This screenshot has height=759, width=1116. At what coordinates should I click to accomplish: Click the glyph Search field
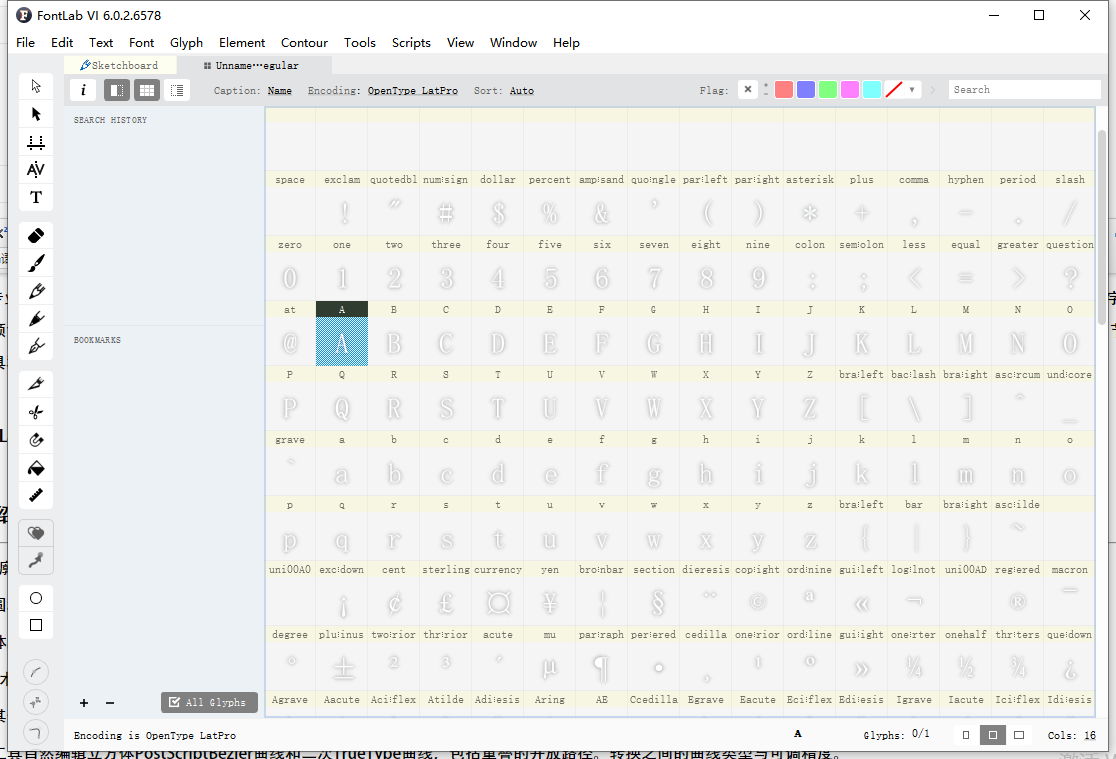point(1024,90)
